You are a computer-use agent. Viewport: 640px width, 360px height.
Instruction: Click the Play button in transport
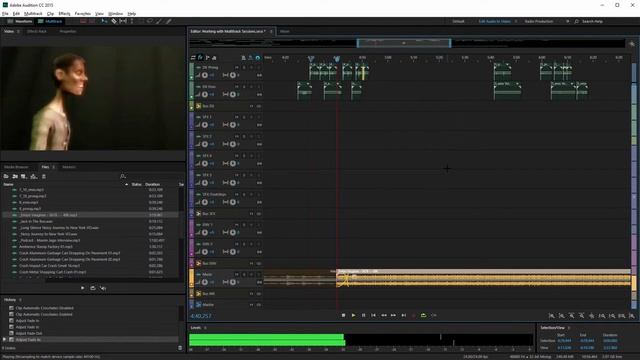(353, 315)
